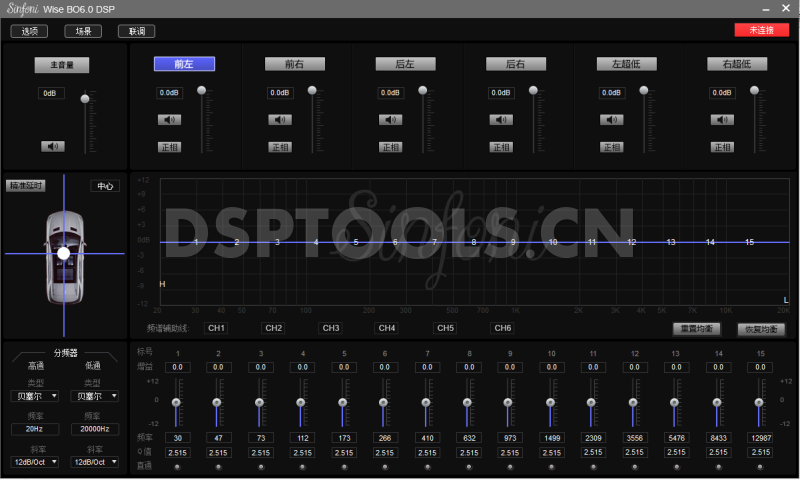The width and height of the screenshot is (800, 480).
Task: Open the 高通 filter type 贝塞尔 dropdown
Action: click(35, 396)
